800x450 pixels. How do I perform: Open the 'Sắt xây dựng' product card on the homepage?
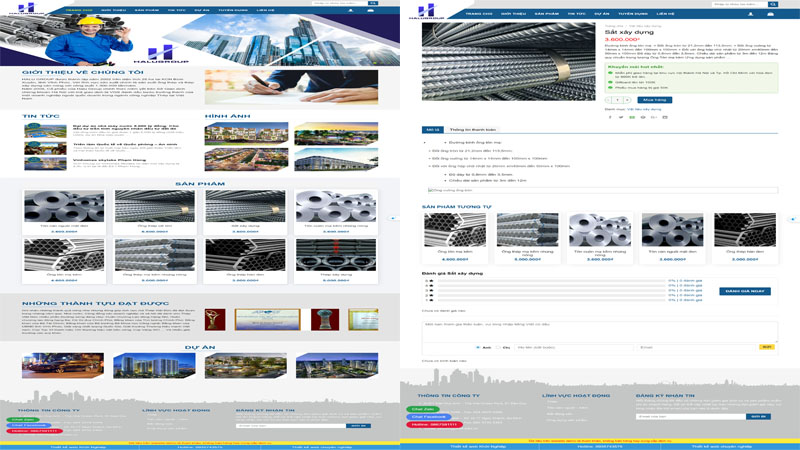coord(245,212)
